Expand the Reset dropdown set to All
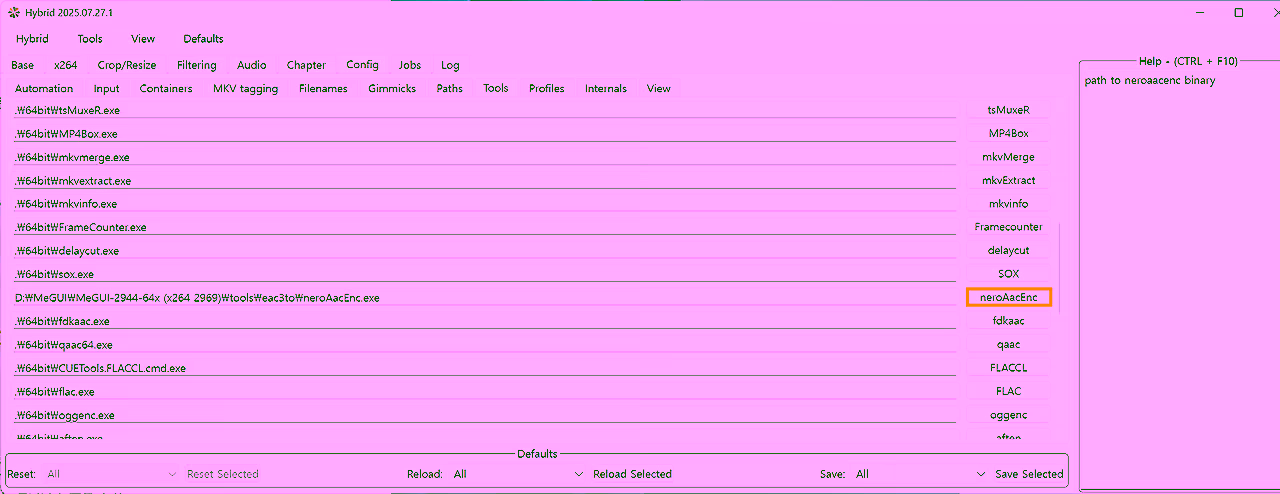The height and width of the screenshot is (494, 1280). 111,474
